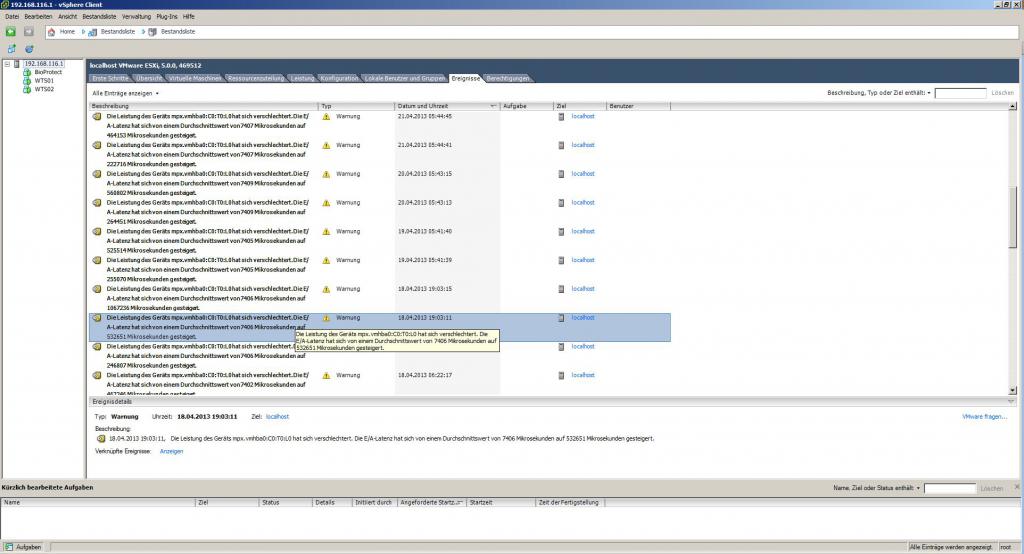Click warning icon for event 19.04.2013 05:41:40
1024x554 pixels.
tap(327, 231)
